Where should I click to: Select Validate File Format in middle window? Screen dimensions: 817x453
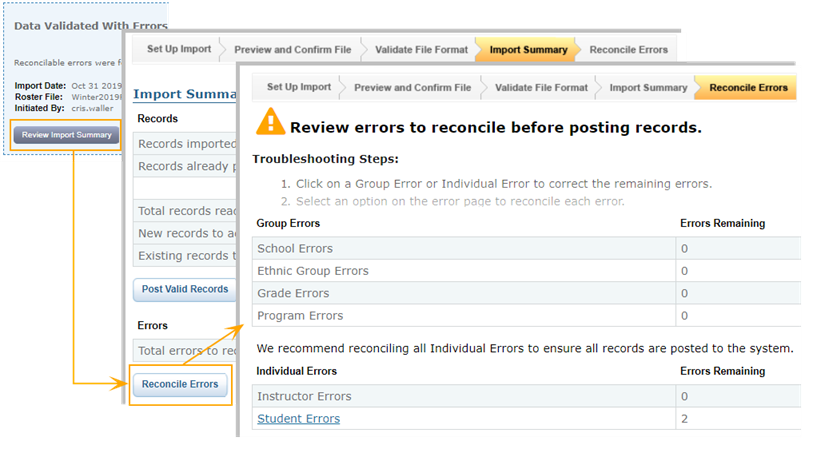pyautogui.click(x=420, y=49)
